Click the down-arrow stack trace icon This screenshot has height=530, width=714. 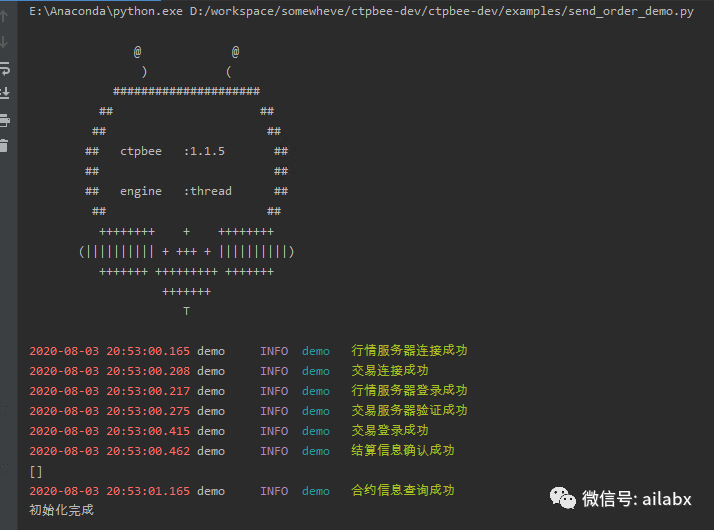point(4,42)
